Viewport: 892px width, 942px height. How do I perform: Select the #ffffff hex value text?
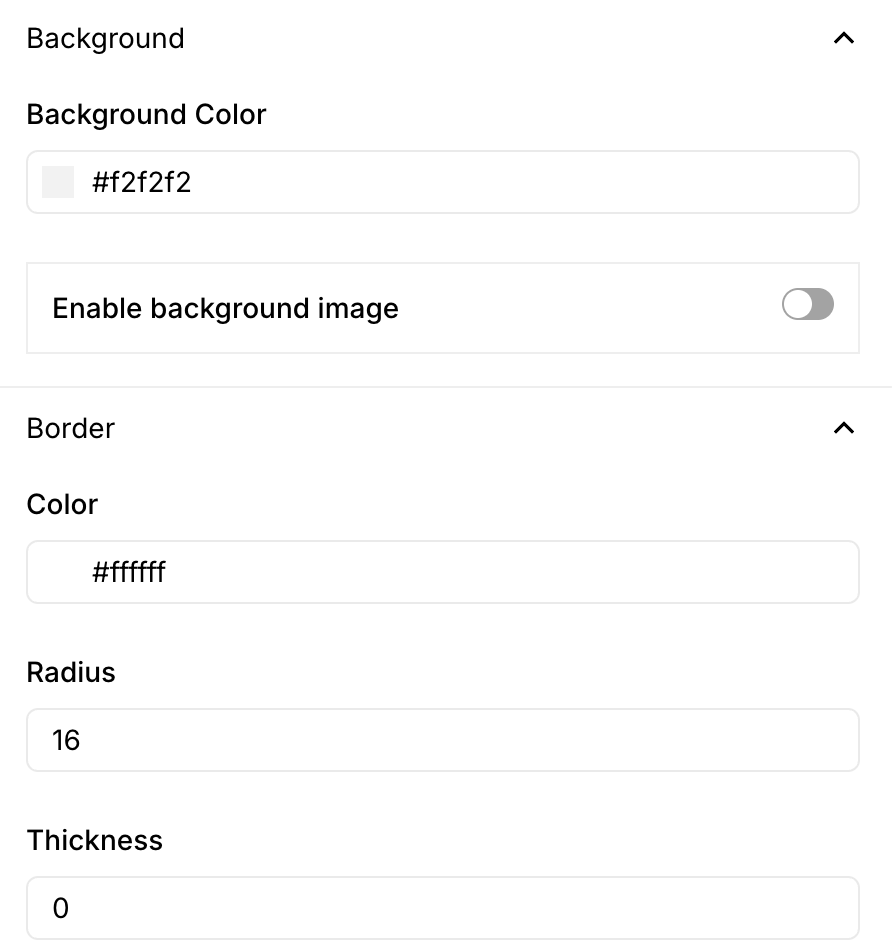coord(129,572)
